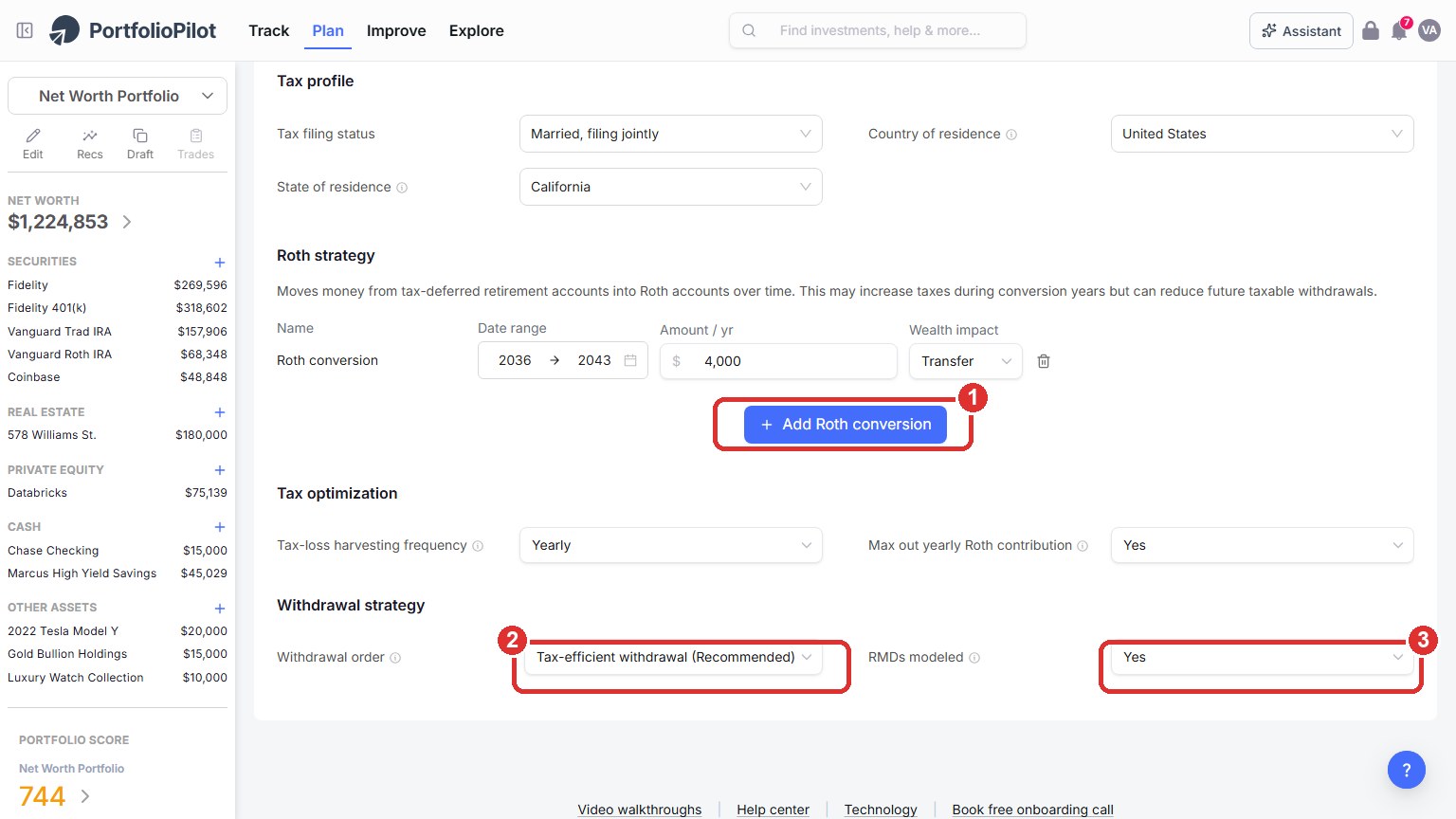Go to the Explore tab
The width and height of the screenshot is (1456, 819).
[x=477, y=30]
